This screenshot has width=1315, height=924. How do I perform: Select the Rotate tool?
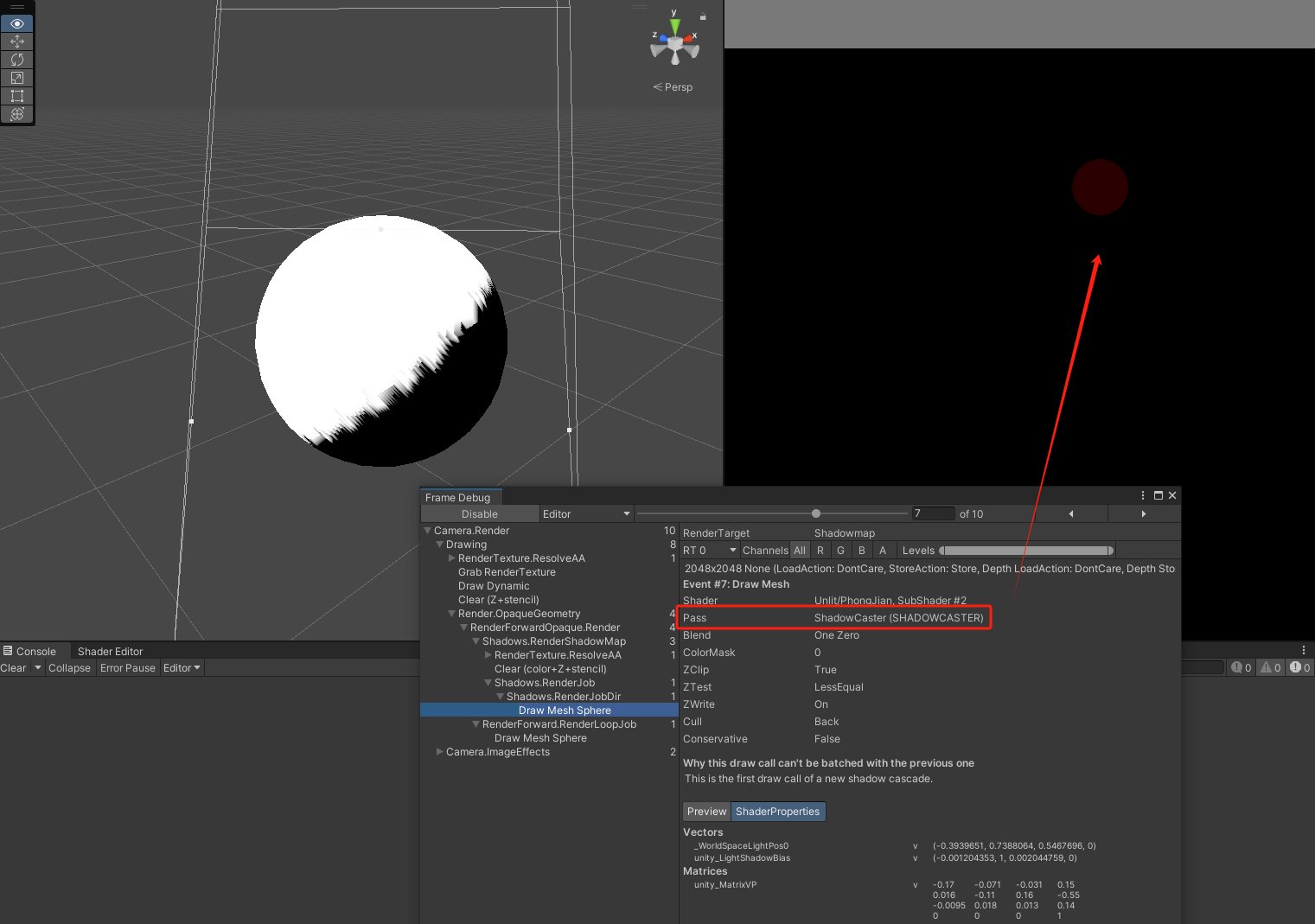(17, 60)
